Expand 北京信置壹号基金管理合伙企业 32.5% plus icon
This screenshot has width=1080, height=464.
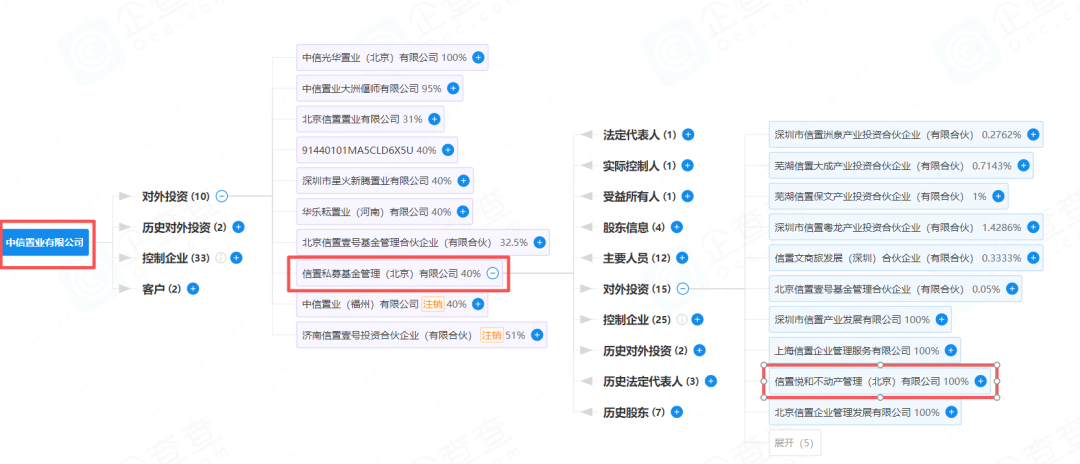point(539,242)
